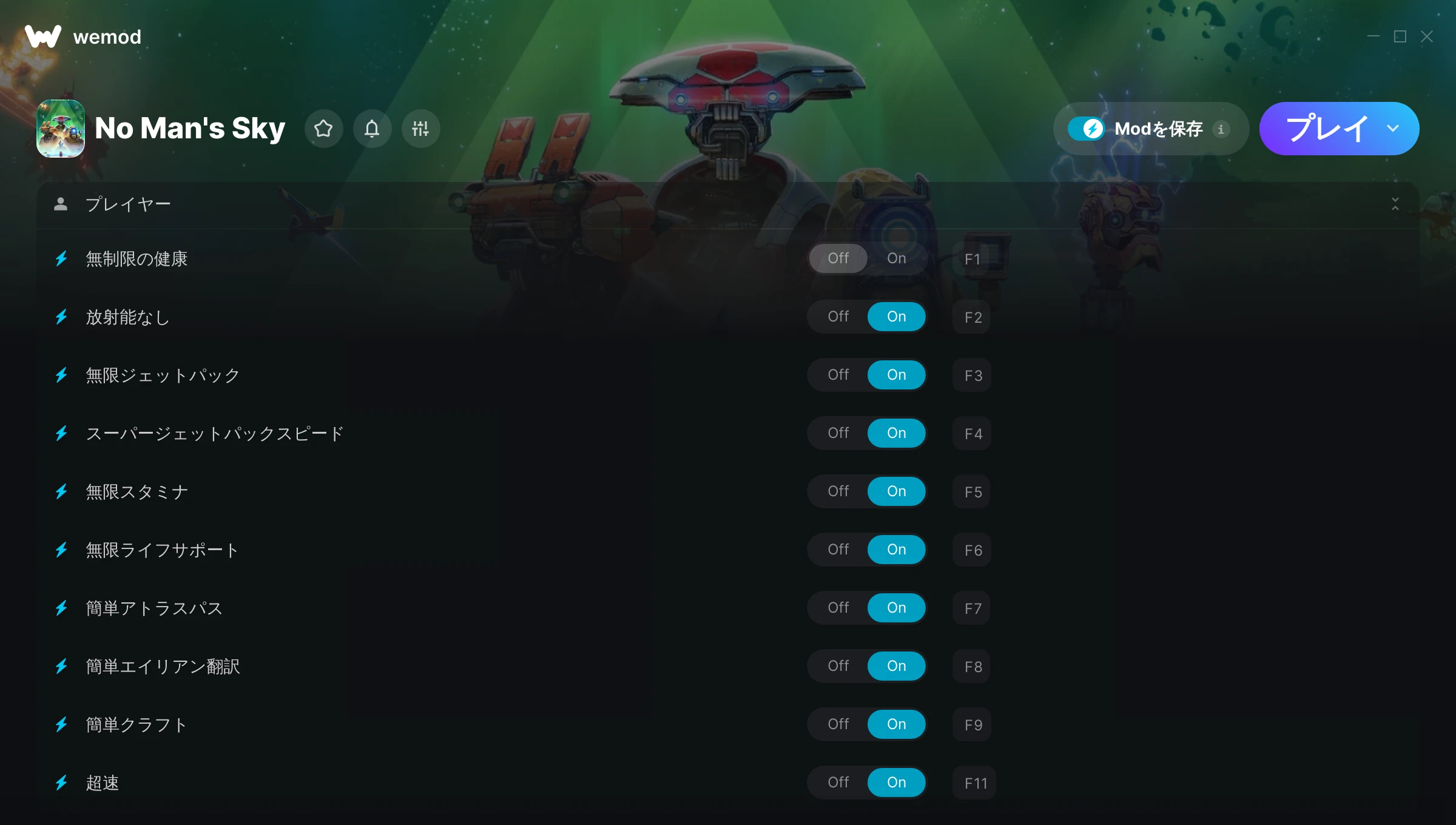Turn Off the 簡単クラフト cheat
Image resolution: width=1456 pixels, height=825 pixels.
click(838, 724)
